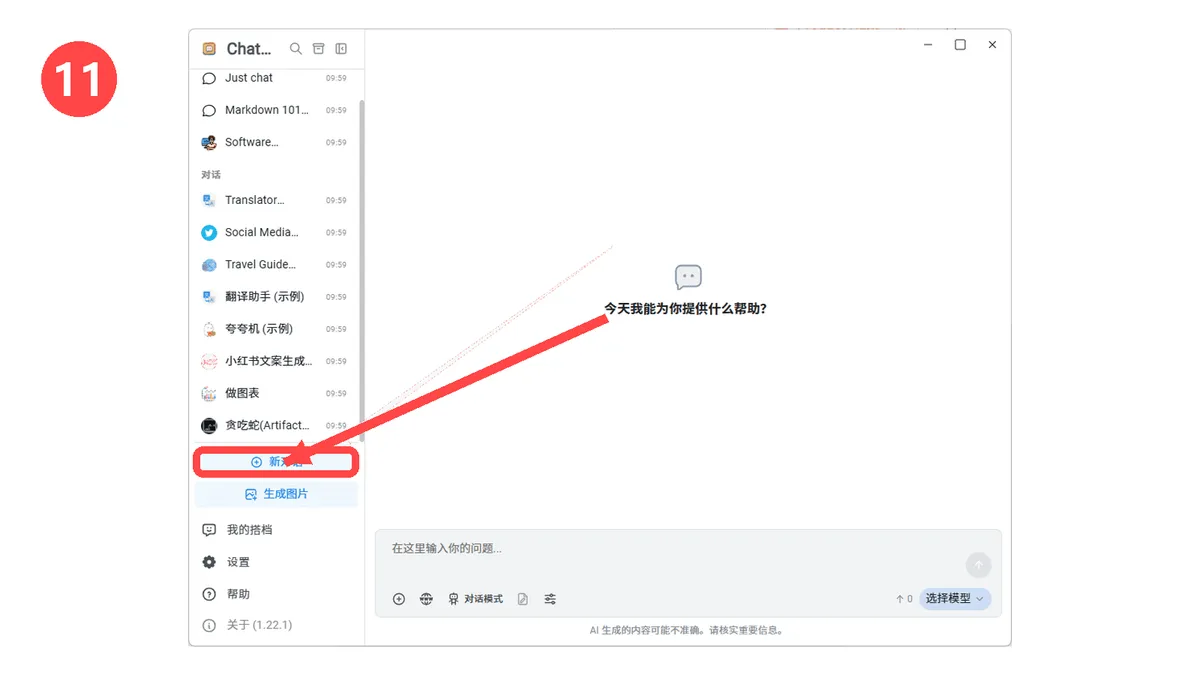
Task: Click the question mark icon beside 帮助
Action: (209, 594)
